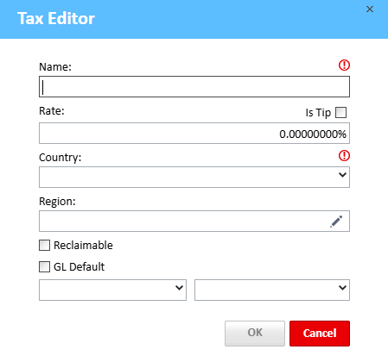388x362 pixels.
Task: Open the Region editor pencil icon
Action: tap(336, 221)
